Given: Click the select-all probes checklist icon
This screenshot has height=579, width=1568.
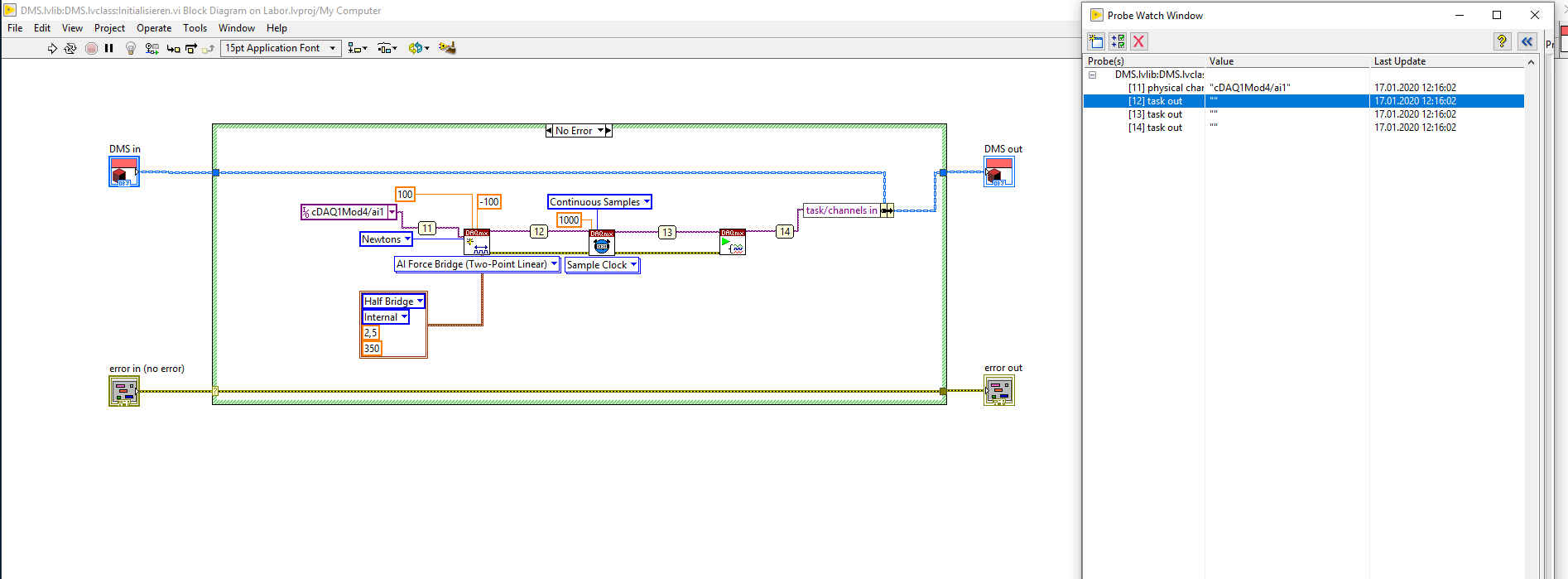Looking at the screenshot, I should [x=1118, y=41].
